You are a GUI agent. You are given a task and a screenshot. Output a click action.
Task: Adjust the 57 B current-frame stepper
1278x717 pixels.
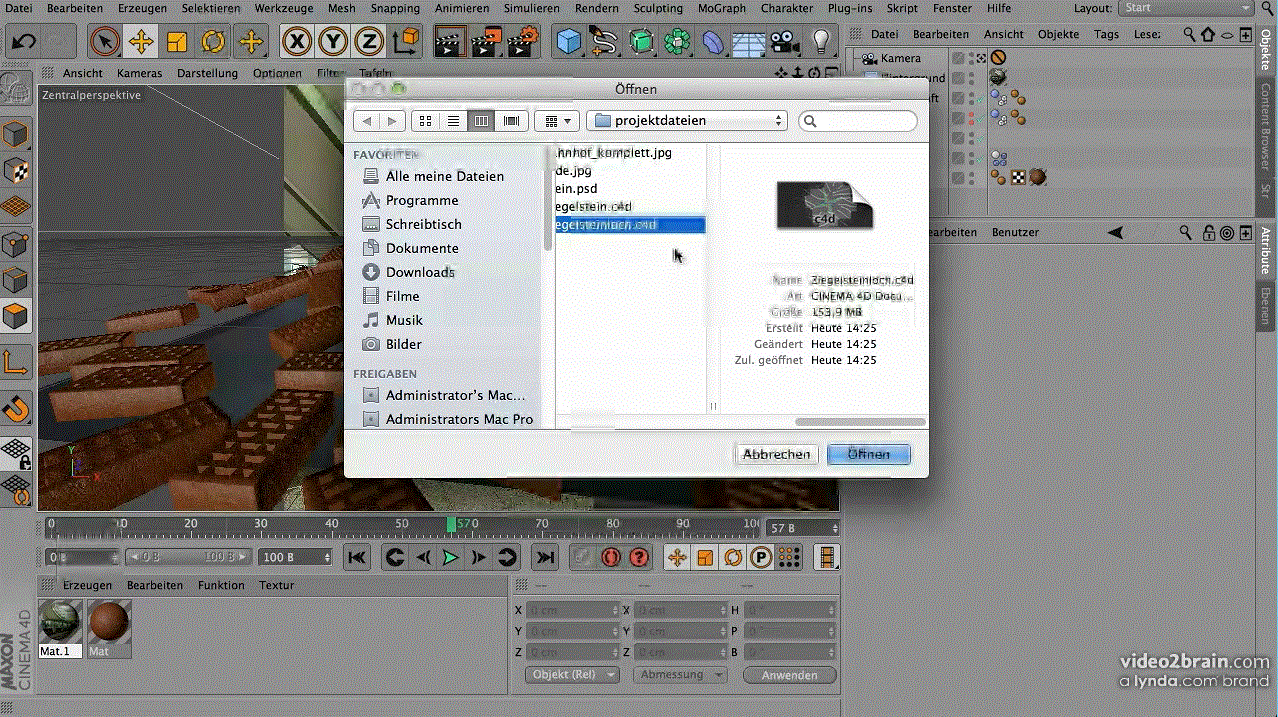(834, 528)
